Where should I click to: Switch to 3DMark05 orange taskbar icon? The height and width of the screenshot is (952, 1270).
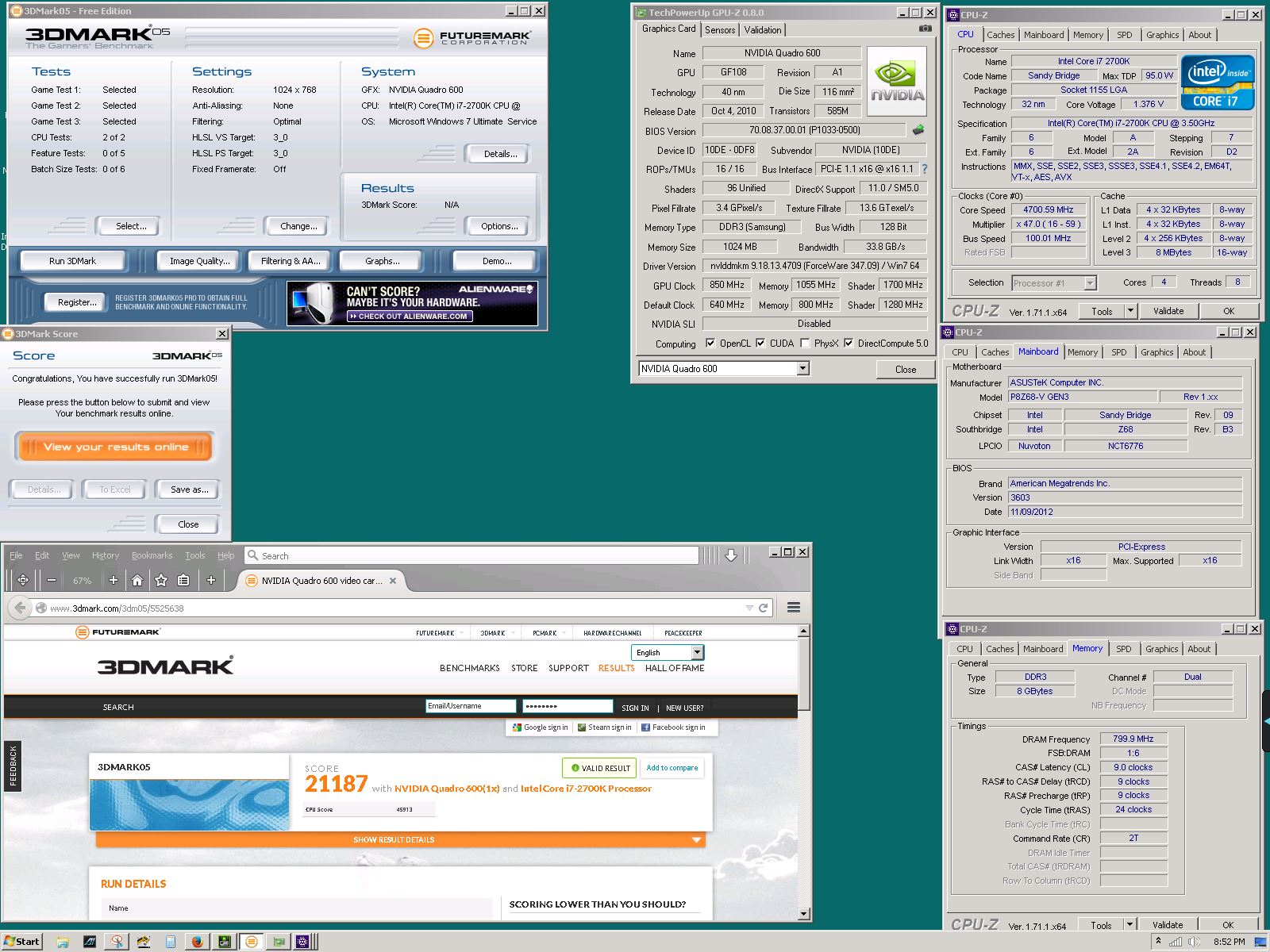pyautogui.click(x=252, y=942)
